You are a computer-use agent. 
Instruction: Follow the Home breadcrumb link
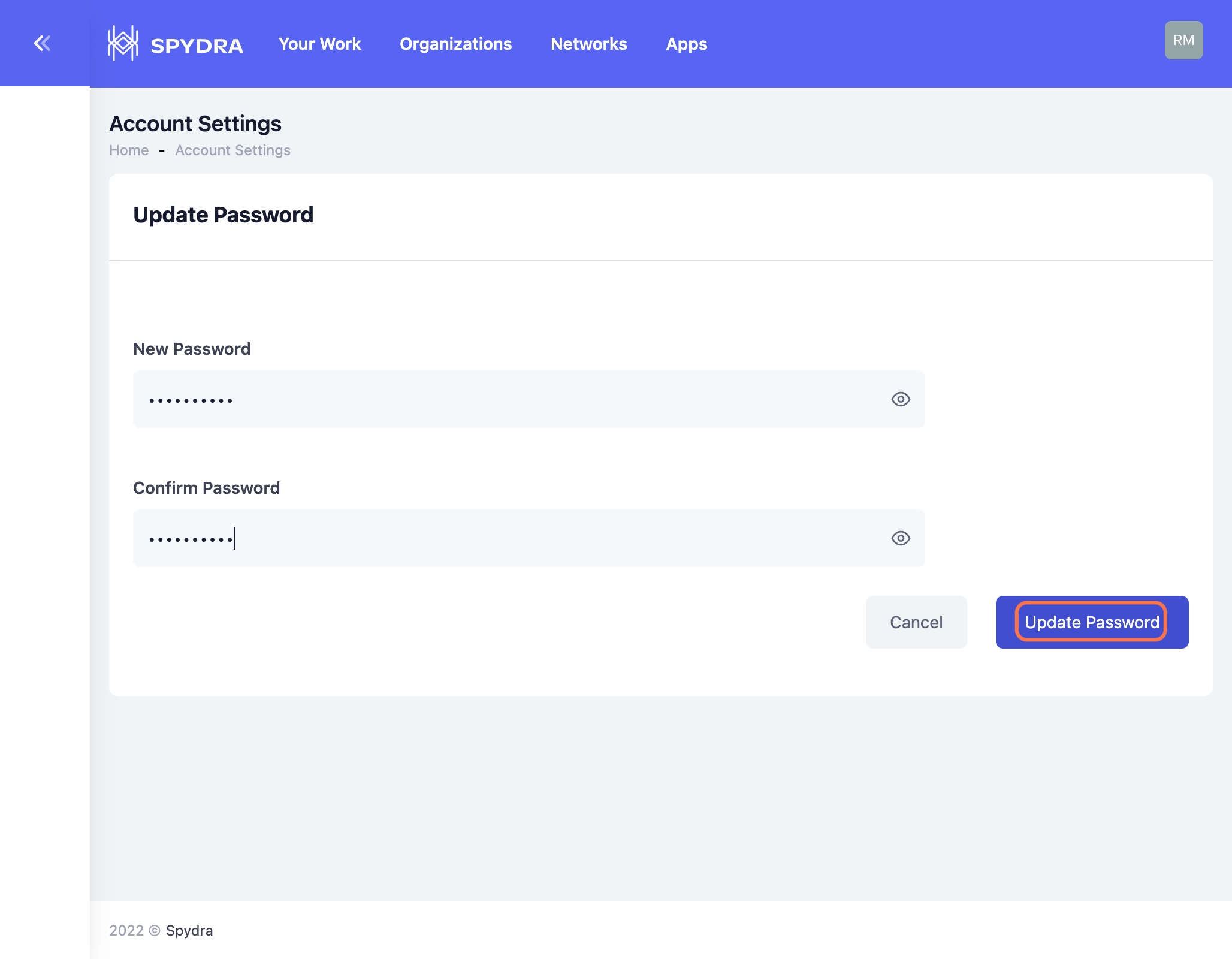click(129, 150)
